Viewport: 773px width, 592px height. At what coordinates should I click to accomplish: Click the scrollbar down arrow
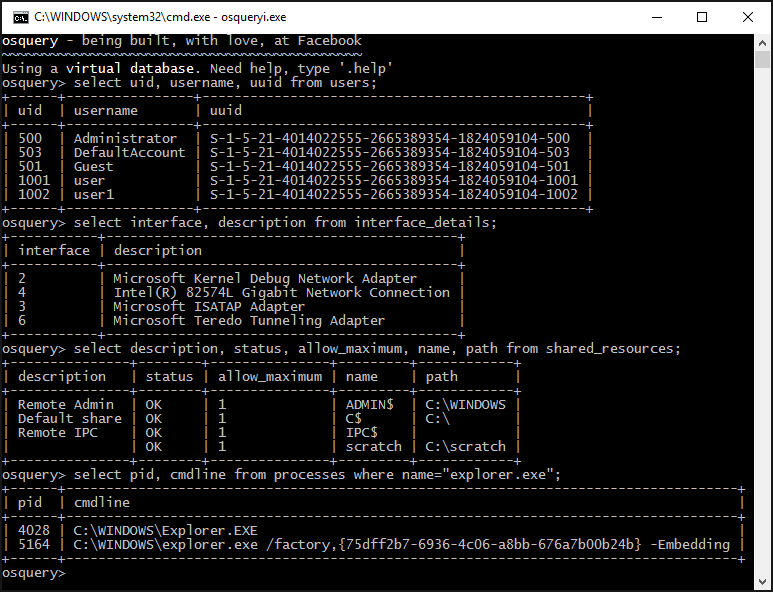pyautogui.click(x=762, y=583)
